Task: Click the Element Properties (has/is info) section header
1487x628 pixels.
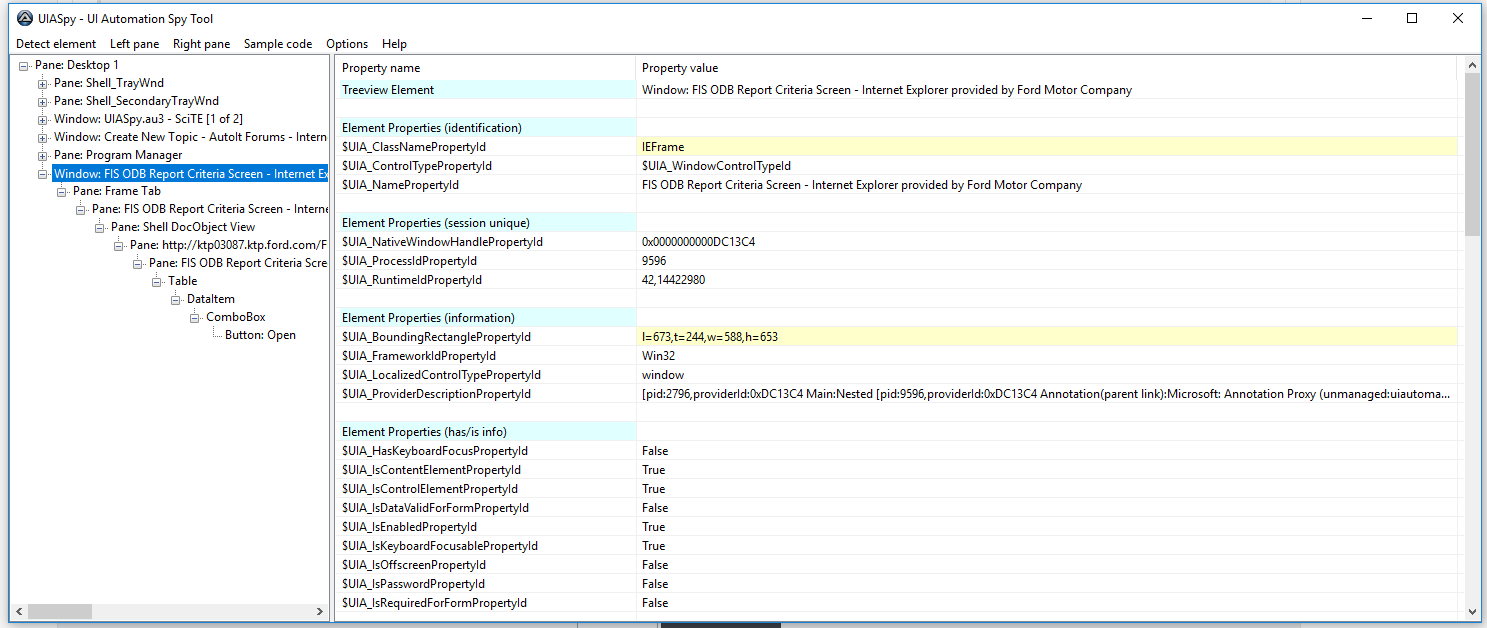Action: pos(424,432)
